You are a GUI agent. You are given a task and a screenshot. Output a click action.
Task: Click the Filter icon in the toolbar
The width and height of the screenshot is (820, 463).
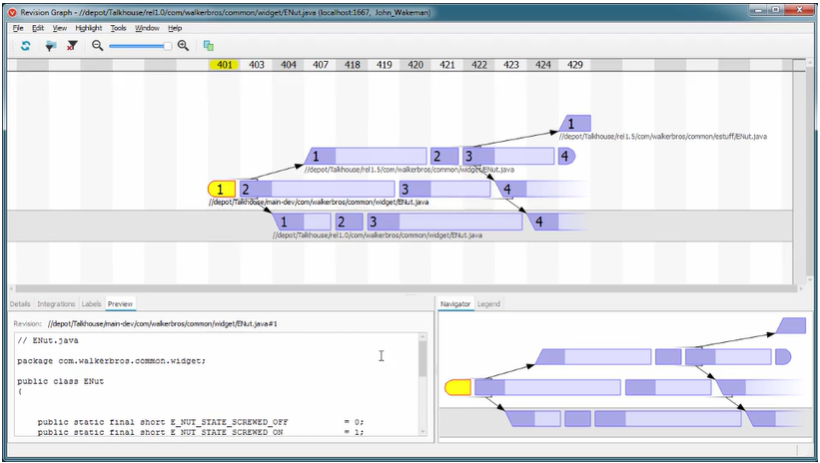coord(50,46)
